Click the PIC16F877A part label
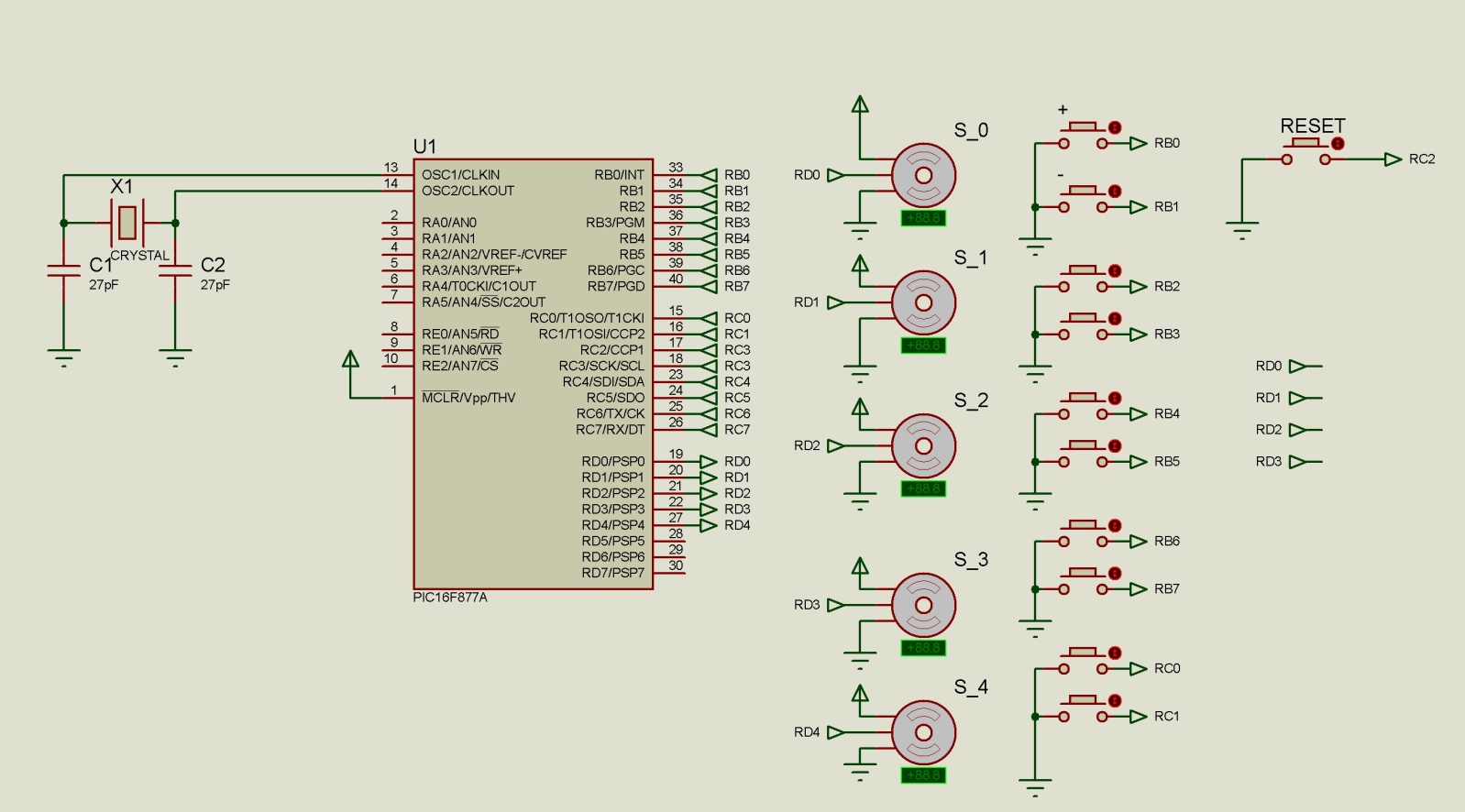Screen dimensions: 1465x812 [x=450, y=598]
